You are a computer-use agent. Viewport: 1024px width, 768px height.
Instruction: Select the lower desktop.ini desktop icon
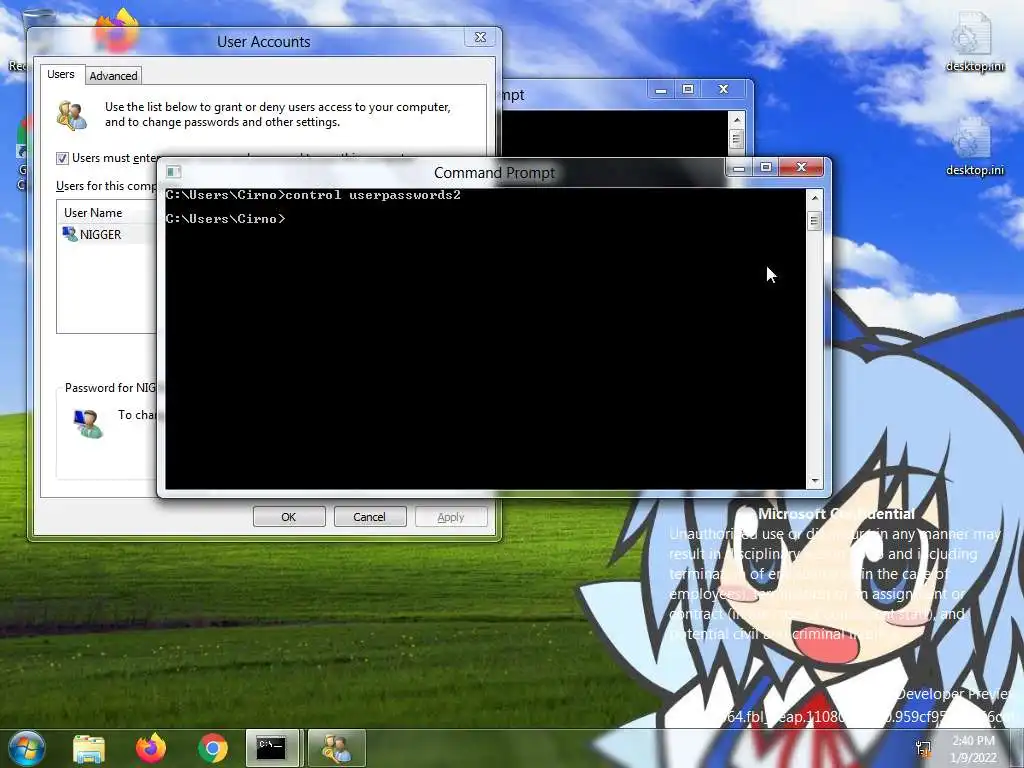click(974, 147)
